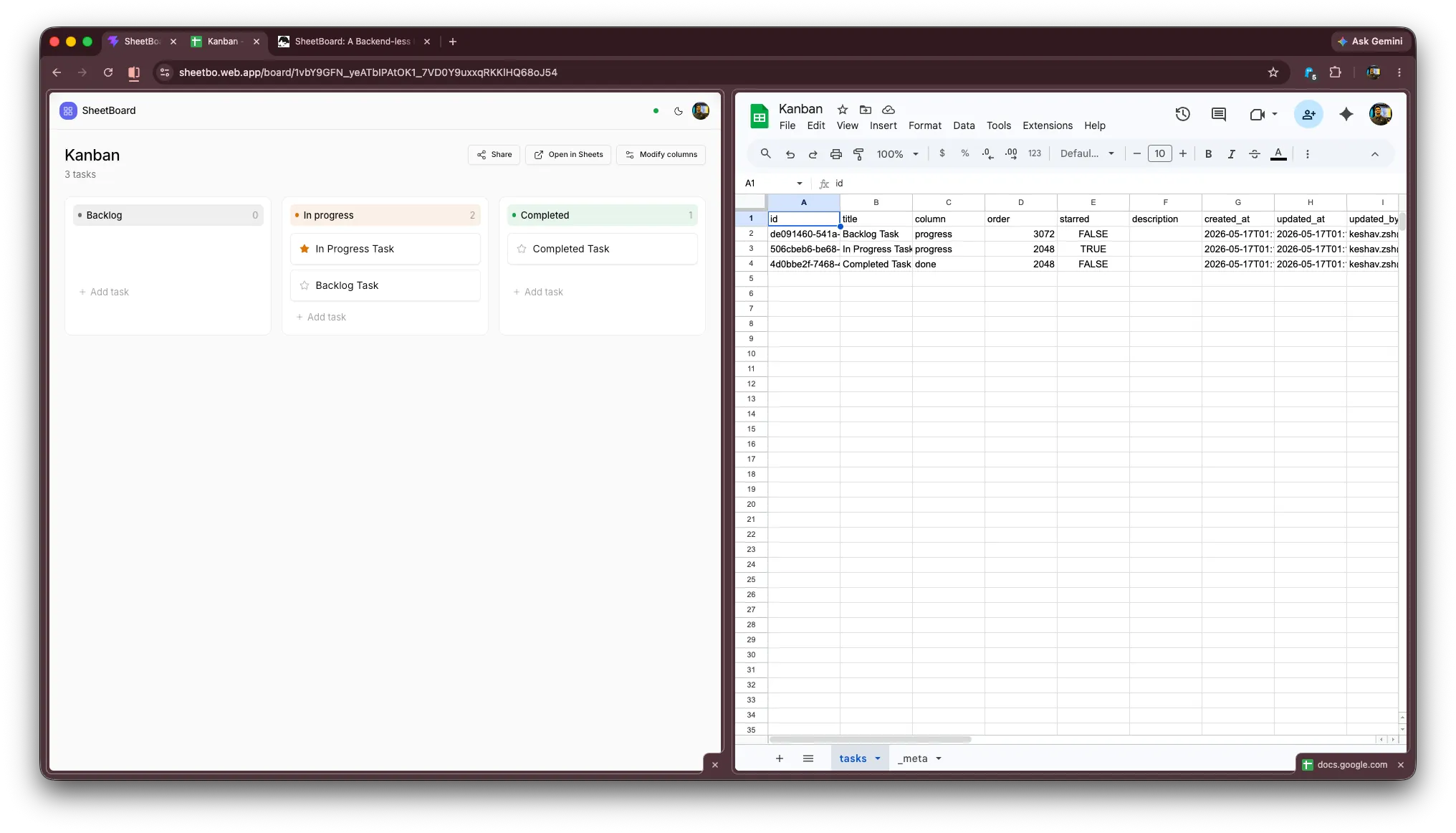Open Chrome extensions puzzle icon

[1335, 72]
